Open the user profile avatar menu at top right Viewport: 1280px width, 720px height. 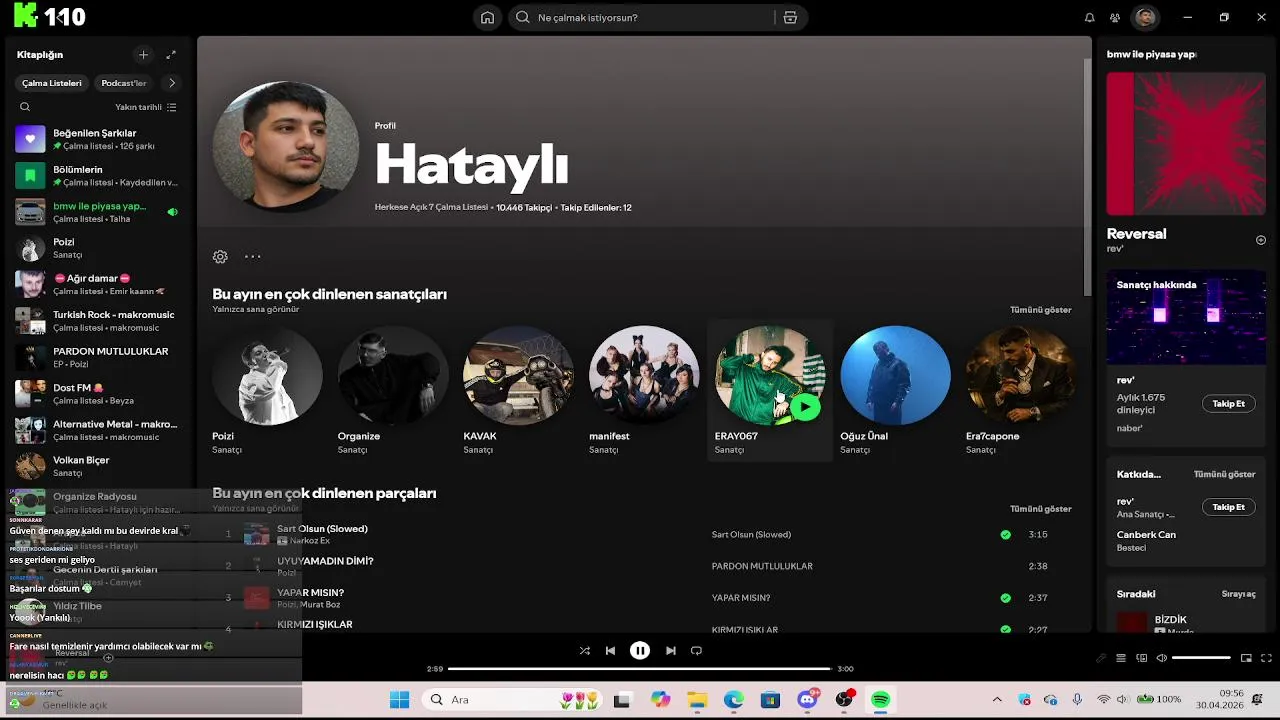click(x=1146, y=17)
